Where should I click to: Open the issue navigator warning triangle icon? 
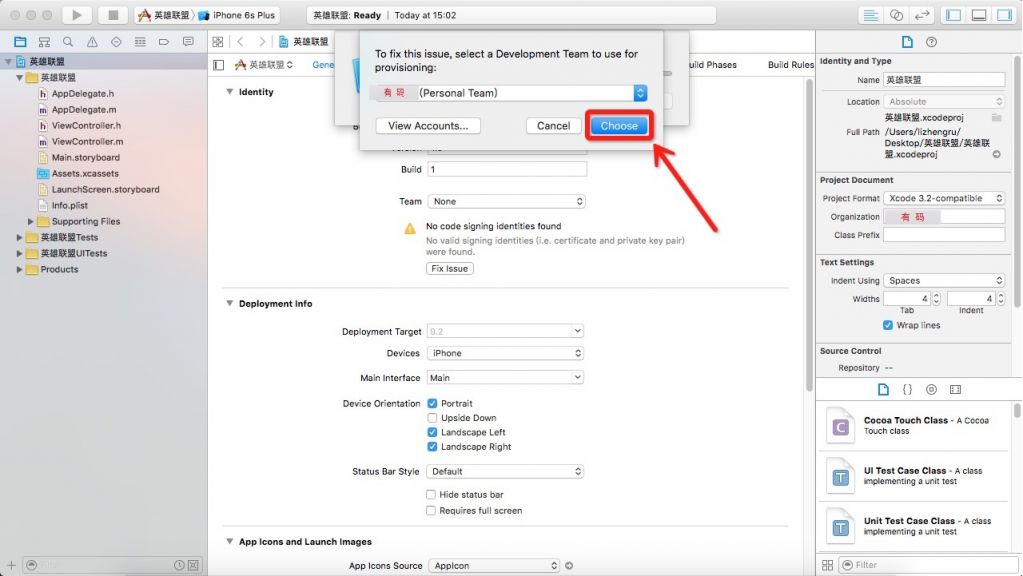tap(92, 42)
